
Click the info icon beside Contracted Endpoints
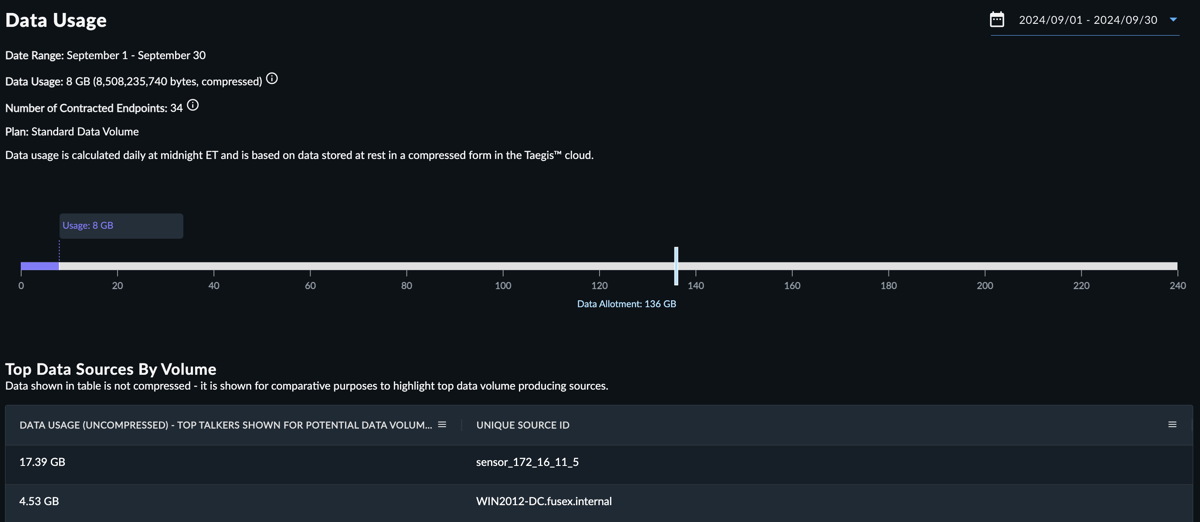tap(193, 105)
